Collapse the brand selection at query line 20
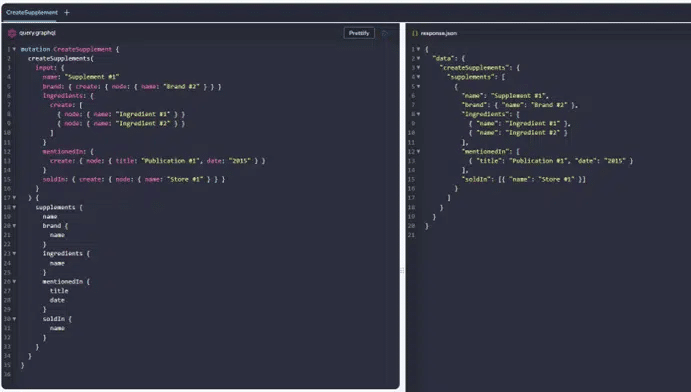 15,226
